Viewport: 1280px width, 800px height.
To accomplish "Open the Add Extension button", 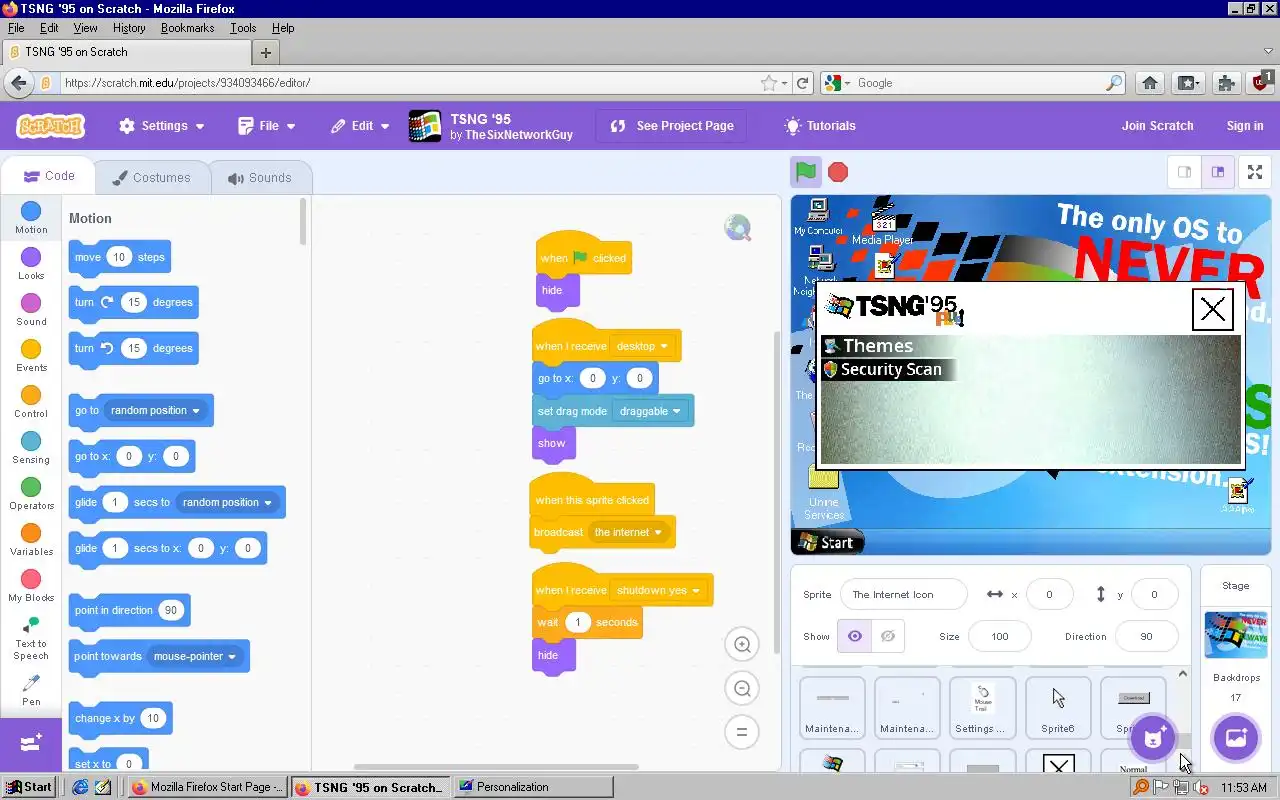I will [31, 743].
